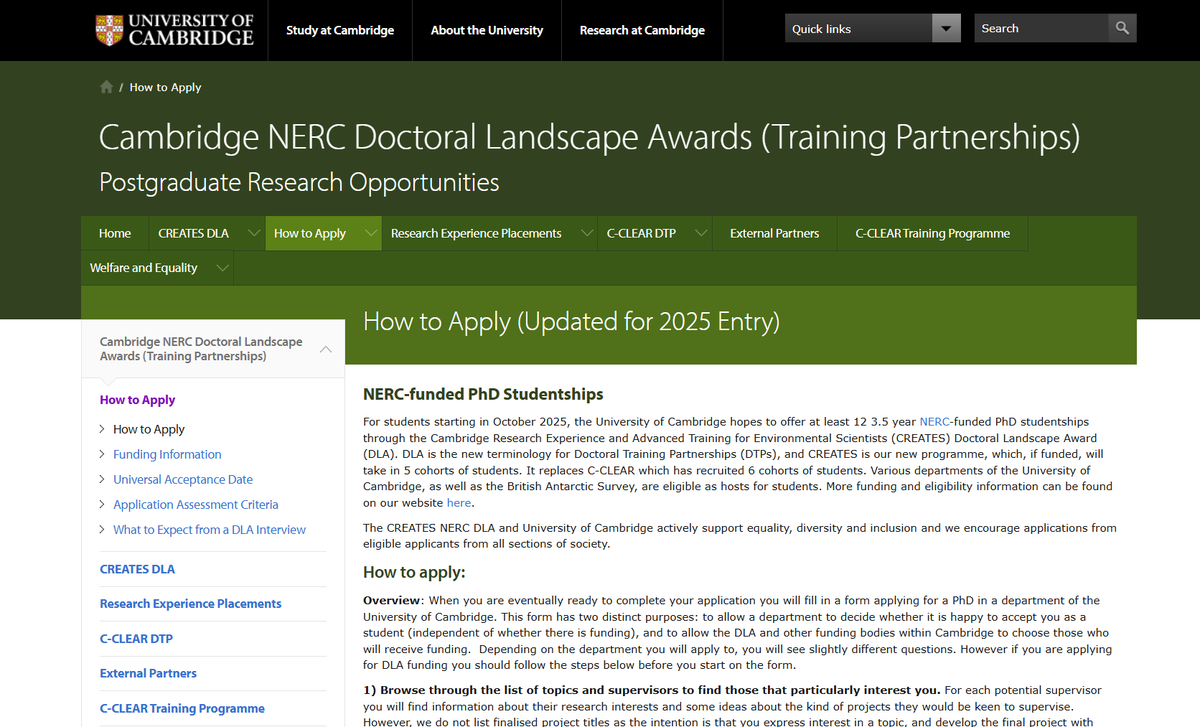
Task: Expand the chevron next to the CREATES DLA tab
Action: (x=253, y=233)
